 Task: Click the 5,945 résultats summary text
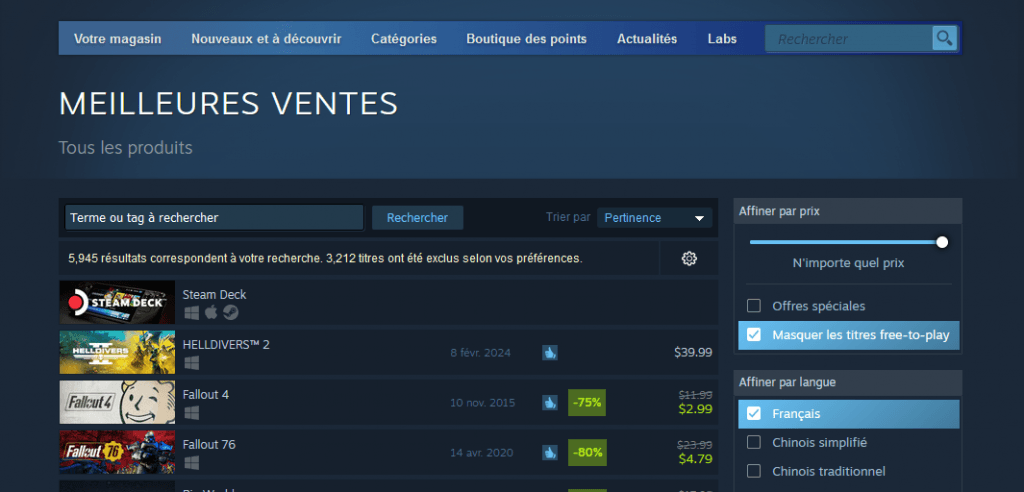pyautogui.click(x=325, y=258)
